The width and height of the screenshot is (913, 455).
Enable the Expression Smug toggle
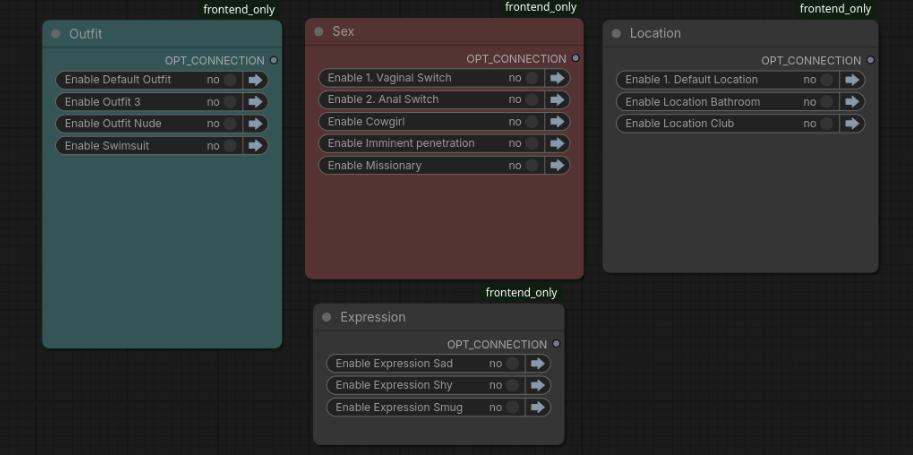(512, 407)
